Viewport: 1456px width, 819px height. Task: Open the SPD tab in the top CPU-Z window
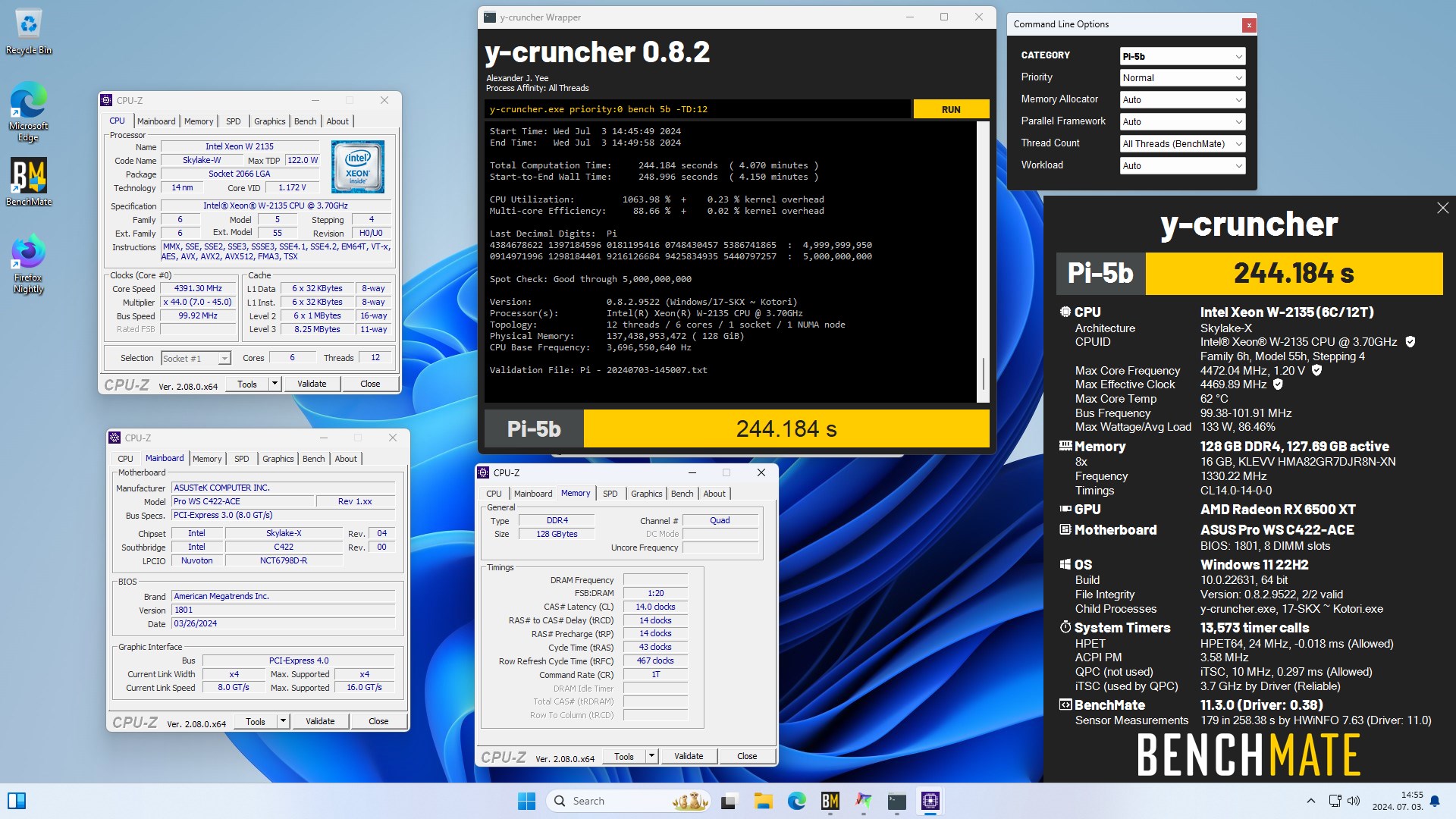click(234, 121)
